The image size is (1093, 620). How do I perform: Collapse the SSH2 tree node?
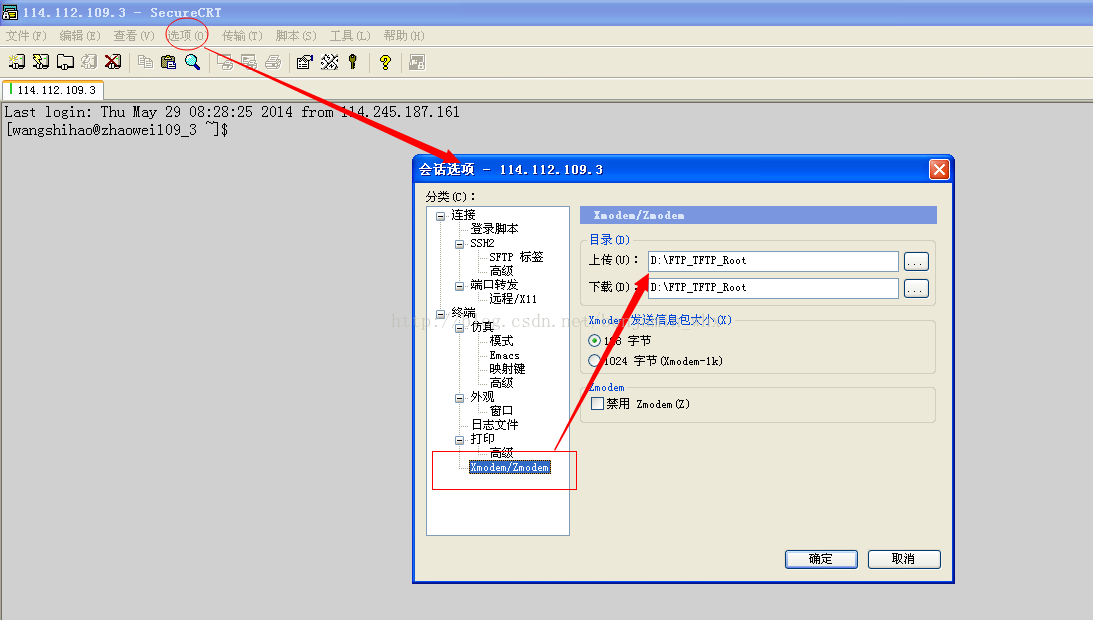[x=459, y=243]
